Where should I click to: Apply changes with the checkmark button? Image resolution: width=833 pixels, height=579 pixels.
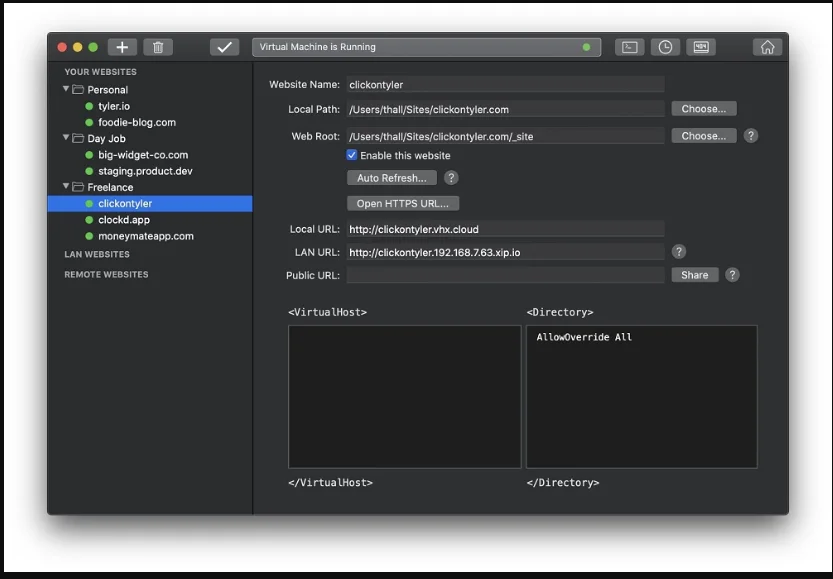click(x=224, y=47)
